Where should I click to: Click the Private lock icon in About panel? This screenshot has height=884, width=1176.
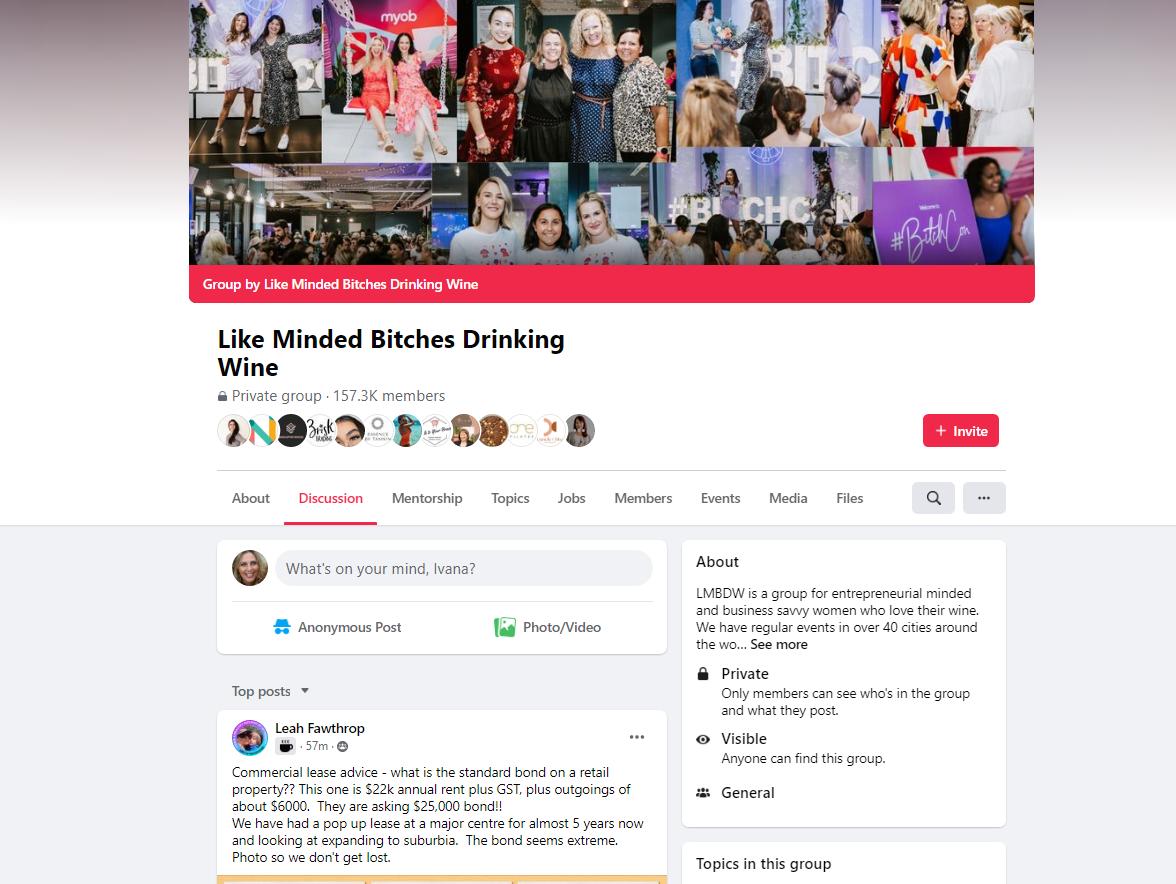click(x=703, y=673)
